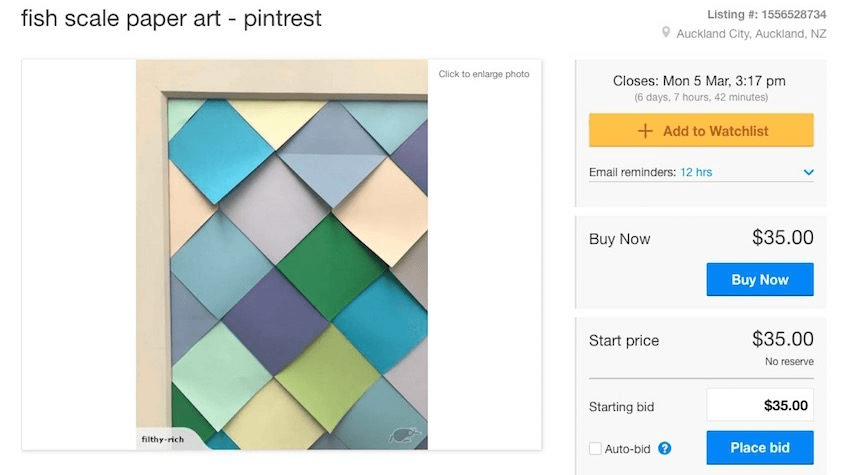Click the kiwi watermark icon on photo
The width and height of the screenshot is (850, 475).
pos(405,435)
